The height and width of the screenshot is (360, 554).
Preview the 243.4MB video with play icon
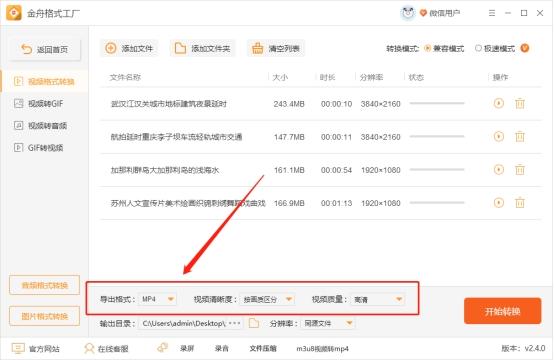point(499,103)
